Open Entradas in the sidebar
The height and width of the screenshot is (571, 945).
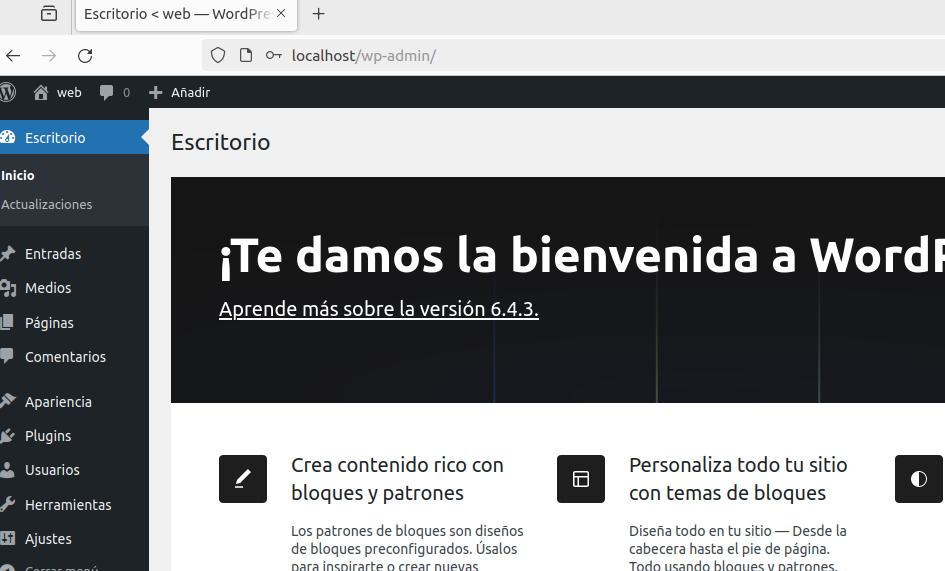pyautogui.click(x=53, y=254)
